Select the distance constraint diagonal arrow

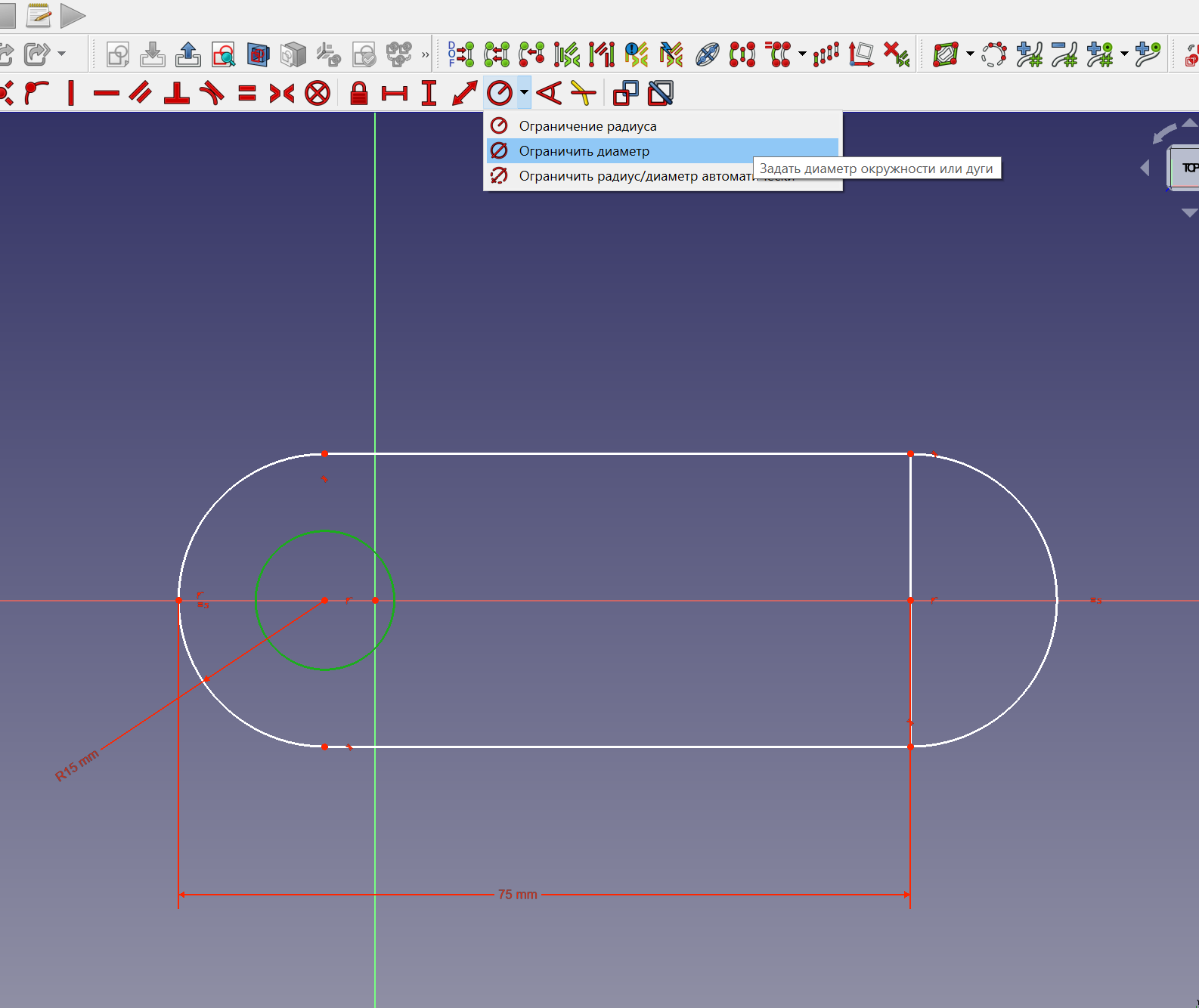coord(464,93)
